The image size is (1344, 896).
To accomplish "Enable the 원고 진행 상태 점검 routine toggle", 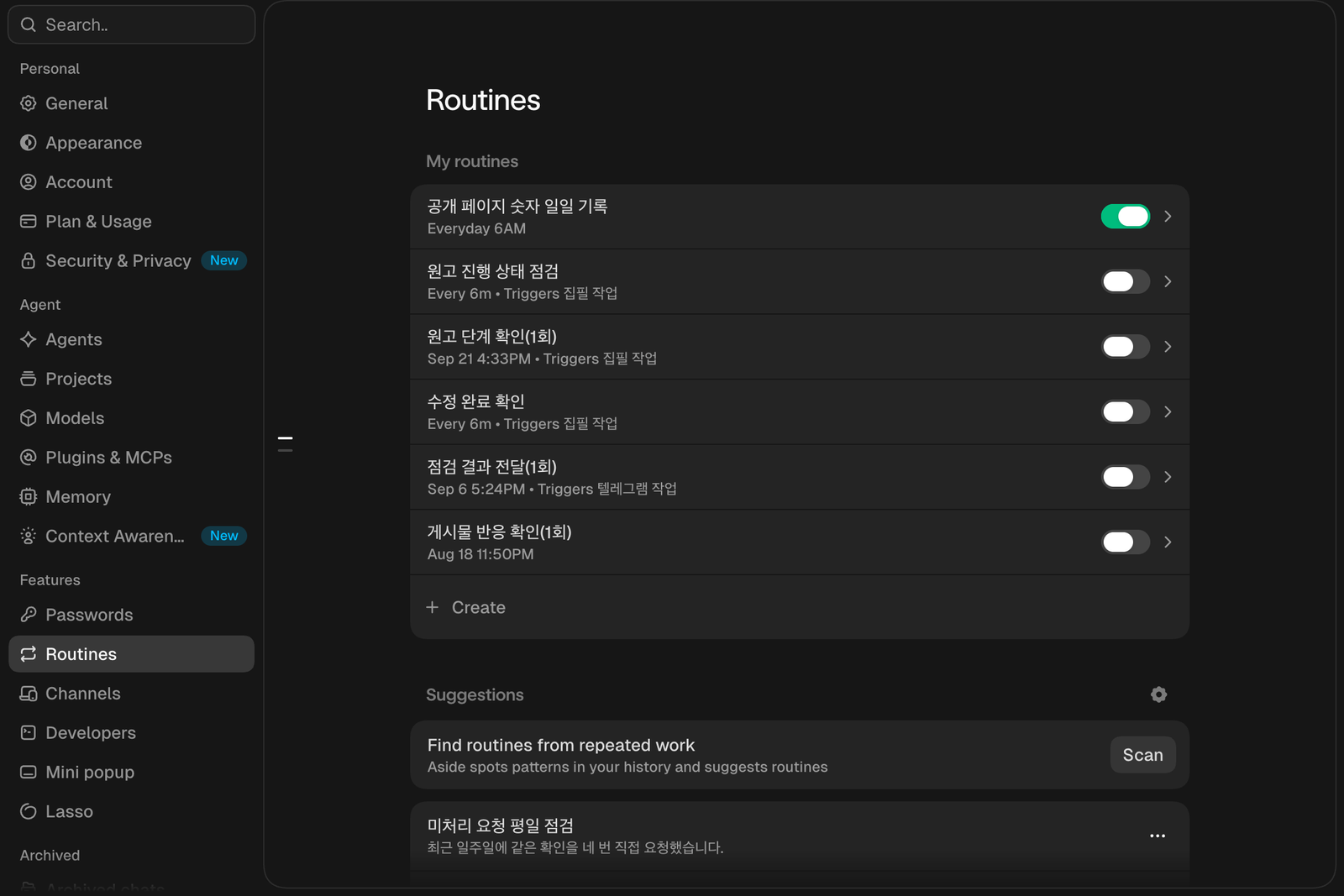I will [1126, 281].
